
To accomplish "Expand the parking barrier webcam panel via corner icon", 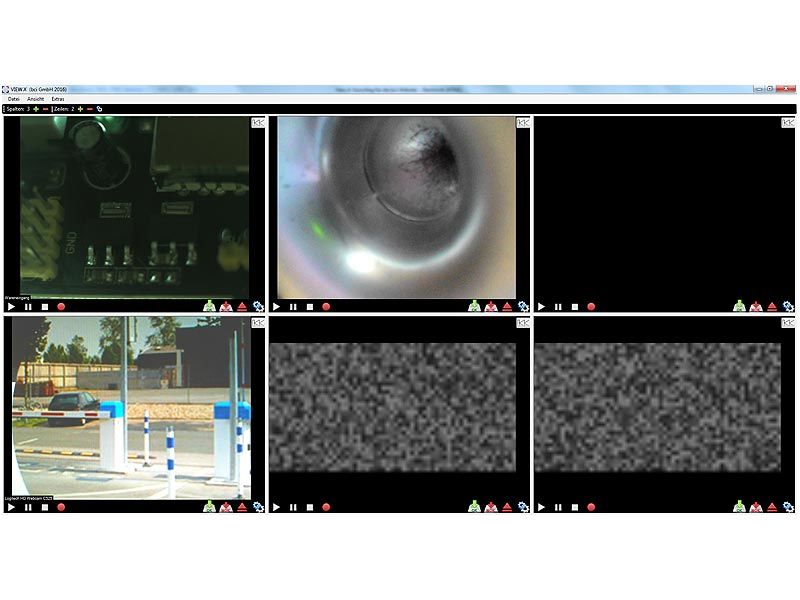I will click(x=257, y=322).
